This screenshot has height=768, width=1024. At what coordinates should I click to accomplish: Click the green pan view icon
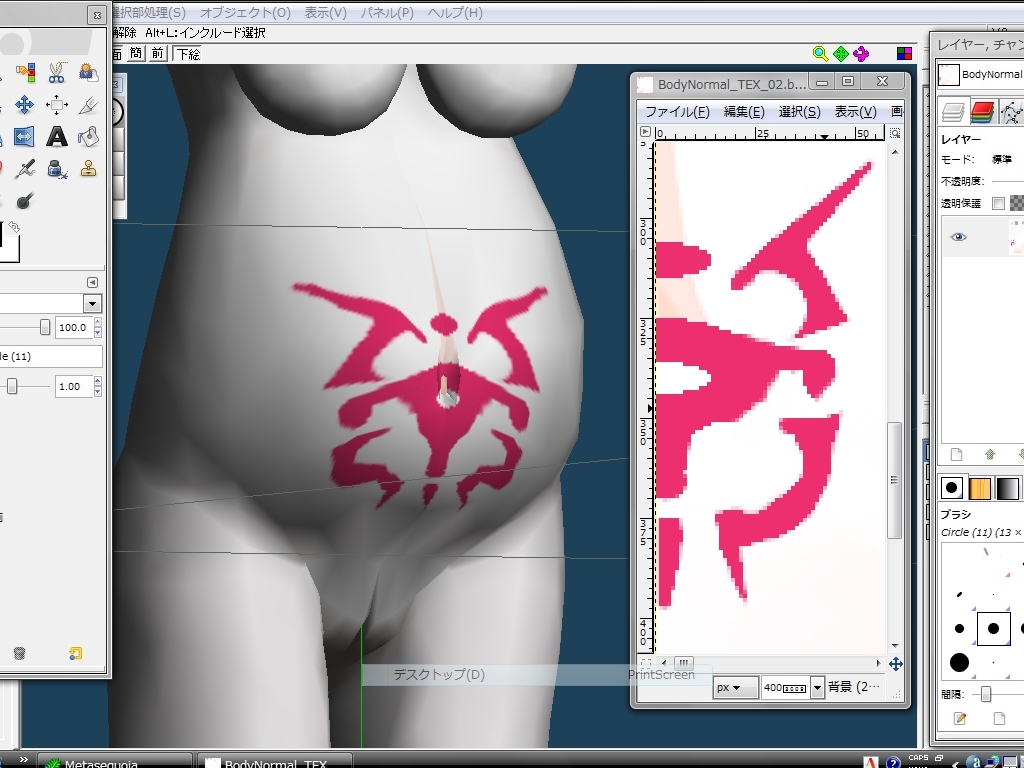tap(841, 54)
